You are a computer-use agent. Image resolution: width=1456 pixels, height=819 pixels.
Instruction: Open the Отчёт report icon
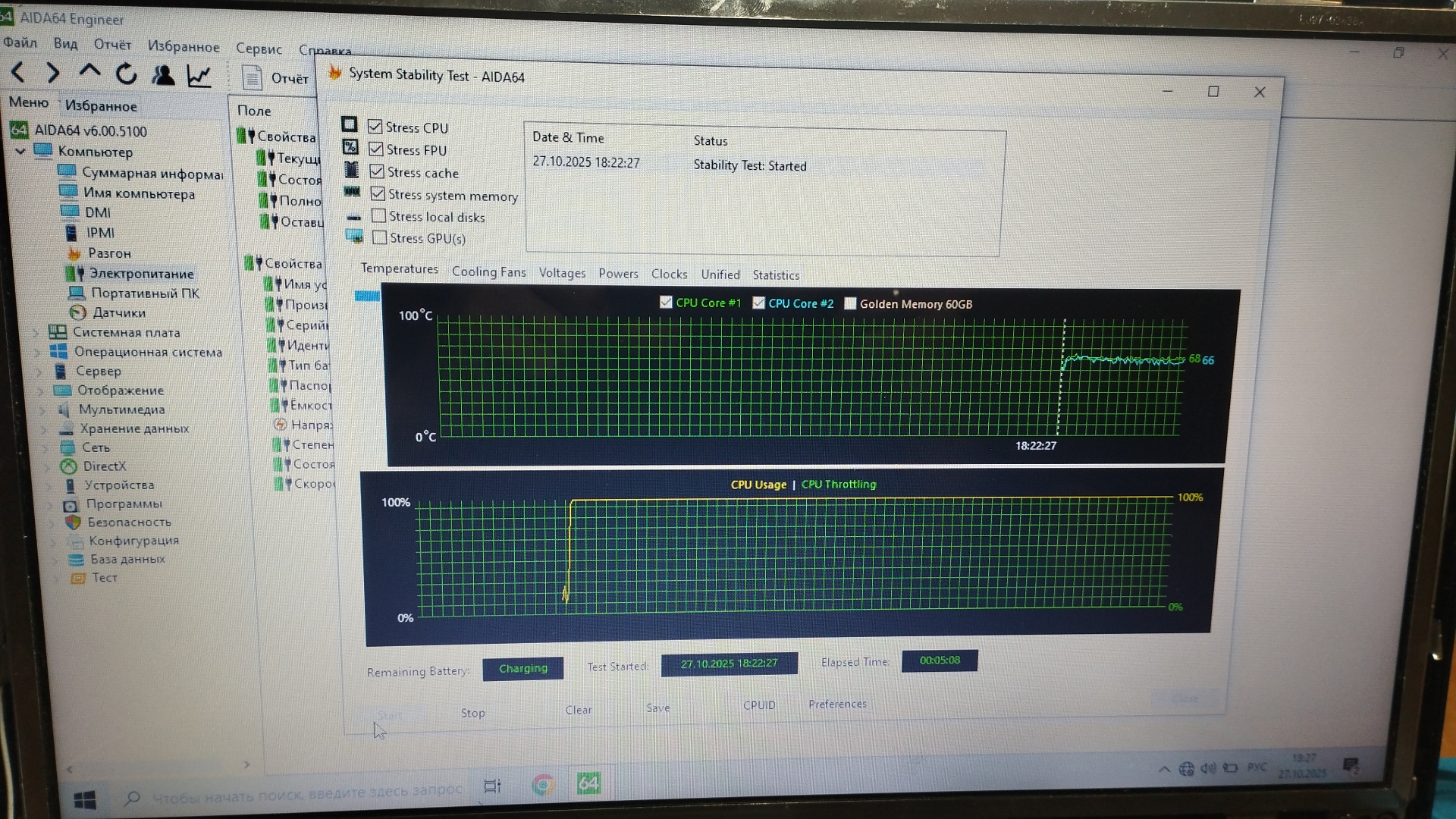pos(251,77)
